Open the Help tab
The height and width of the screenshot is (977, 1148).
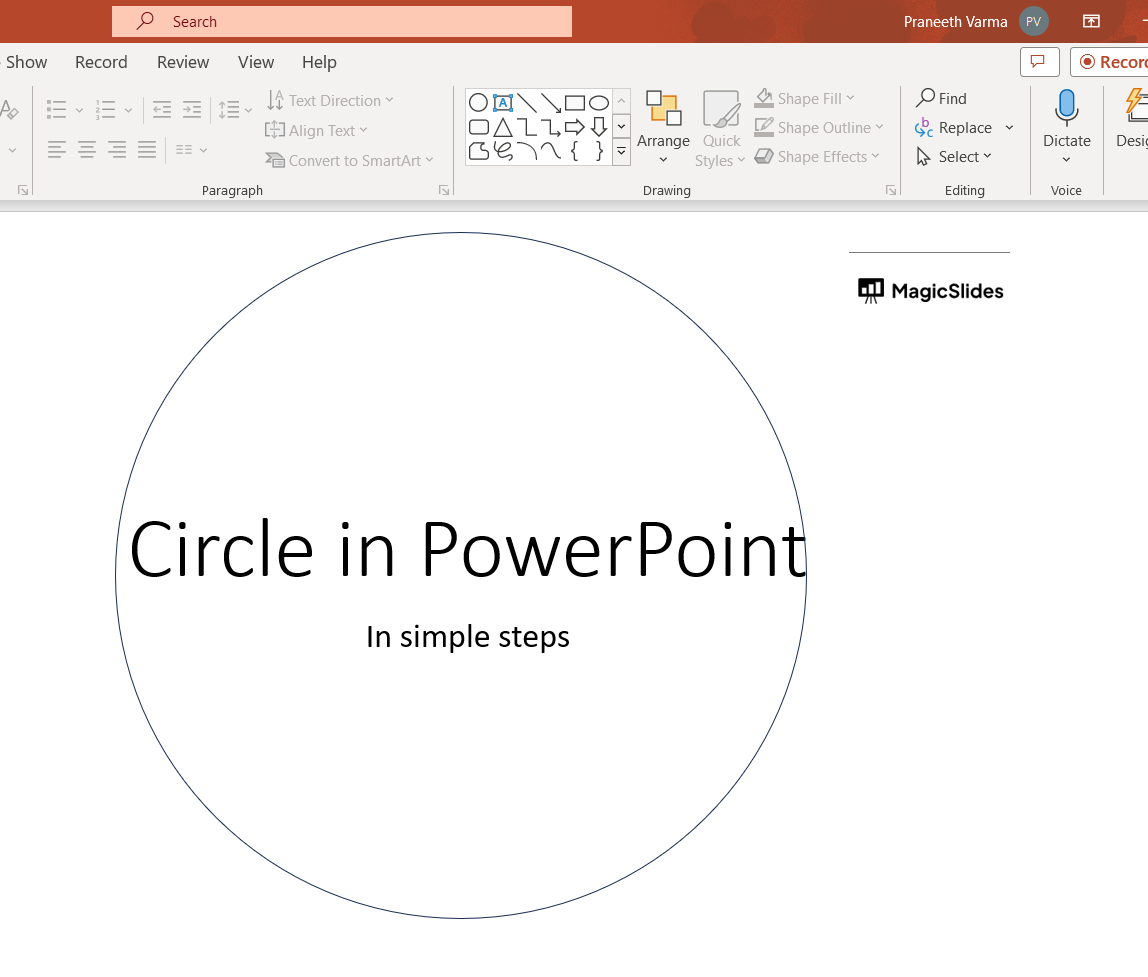319,62
